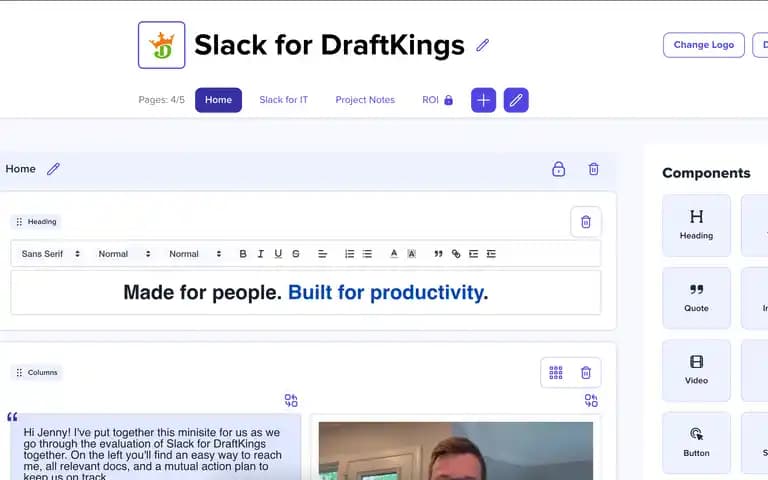Open the text alignment picker
768x480 pixels.
coord(322,254)
